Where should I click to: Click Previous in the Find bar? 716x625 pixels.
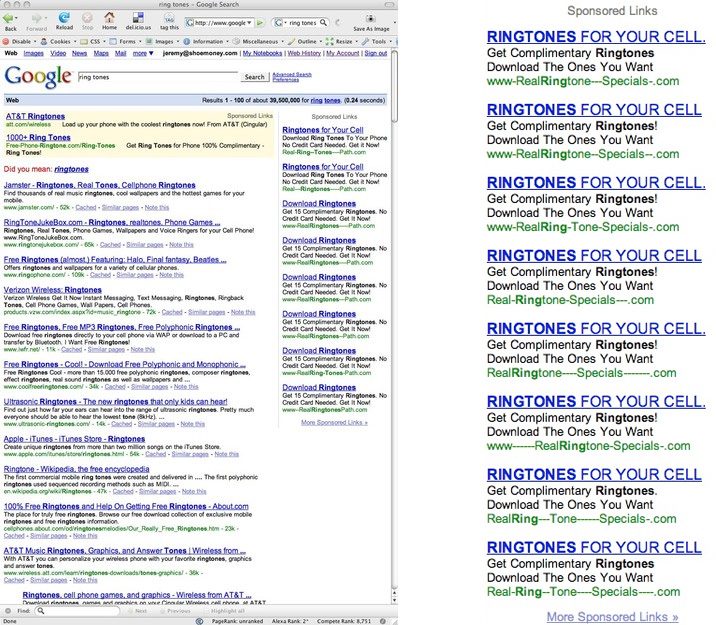pyautogui.click(x=175, y=611)
